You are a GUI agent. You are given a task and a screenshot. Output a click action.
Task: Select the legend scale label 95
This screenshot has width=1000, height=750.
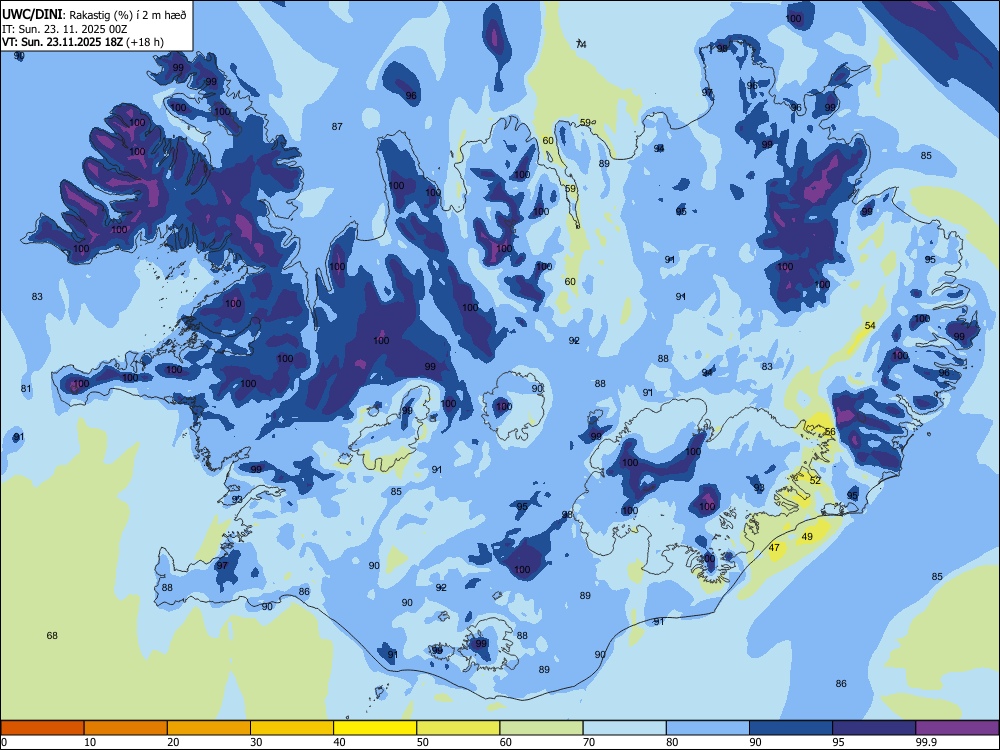839,742
